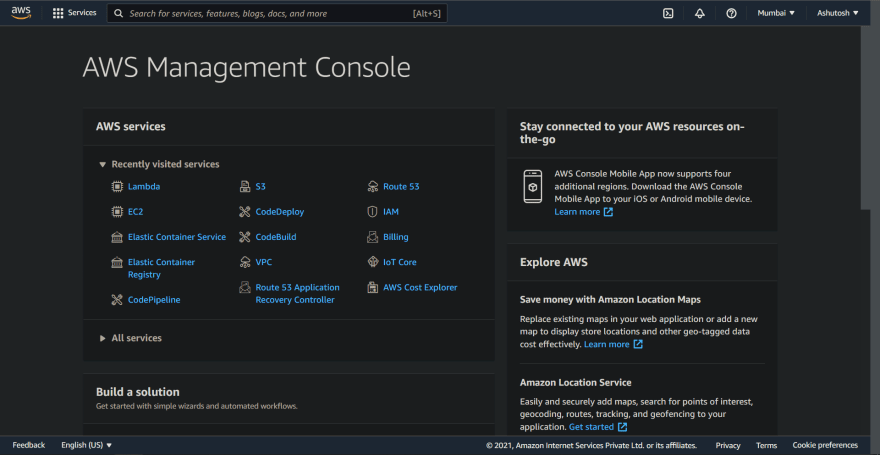Click Learn more for Console Mobile App

click(577, 212)
